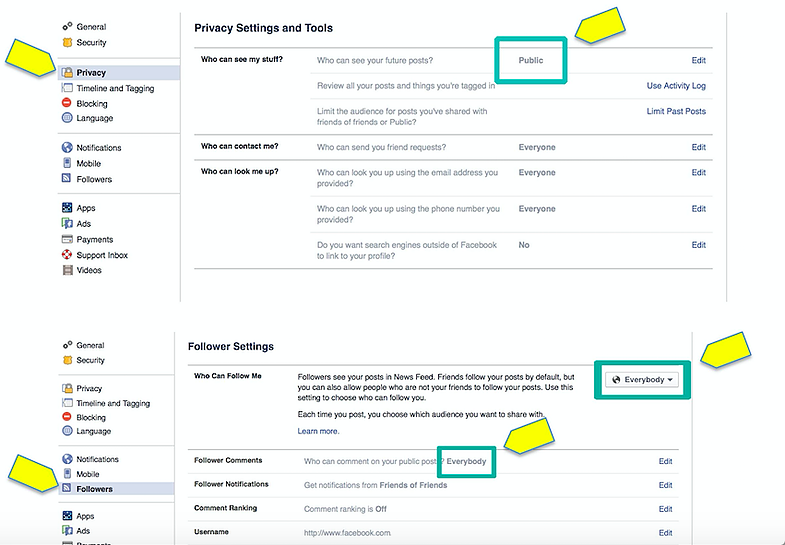Click the Ads icon in top sidebar
Screen dimensions: 785x545
(67, 223)
